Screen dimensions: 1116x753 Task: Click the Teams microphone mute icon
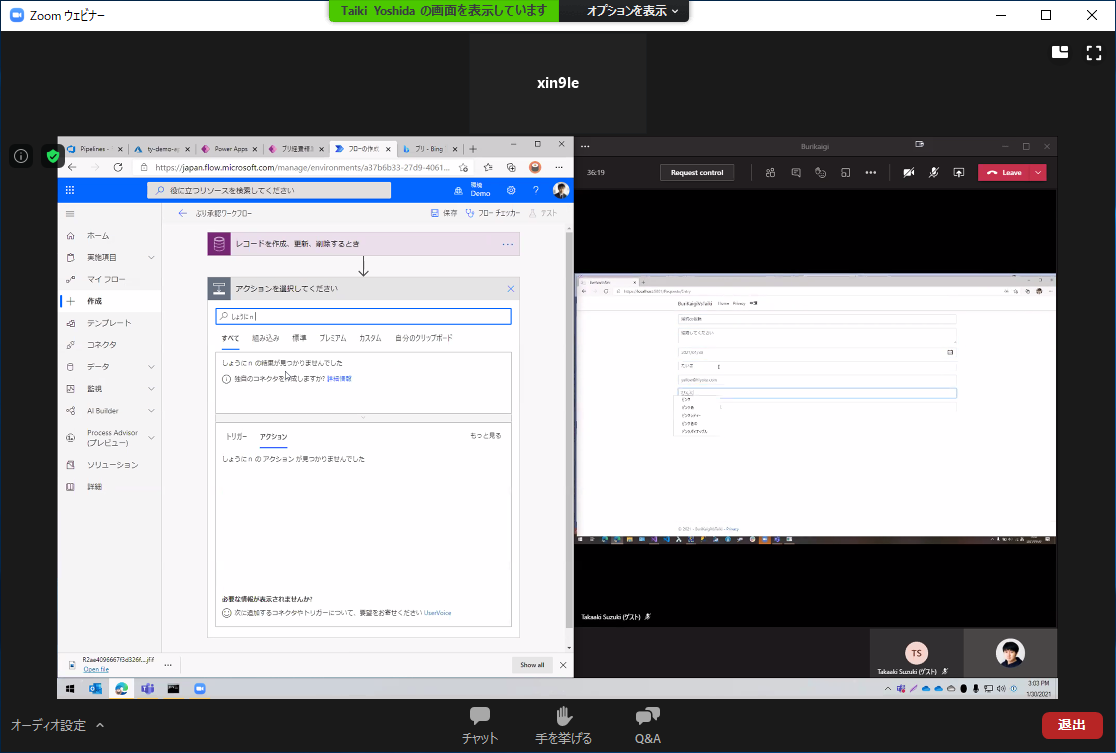coord(934,172)
